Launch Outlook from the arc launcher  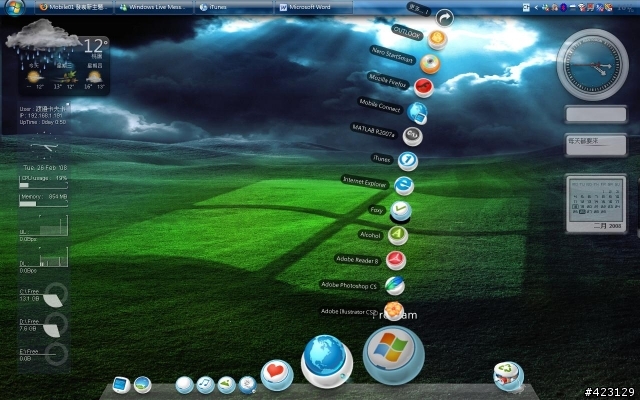437,40
